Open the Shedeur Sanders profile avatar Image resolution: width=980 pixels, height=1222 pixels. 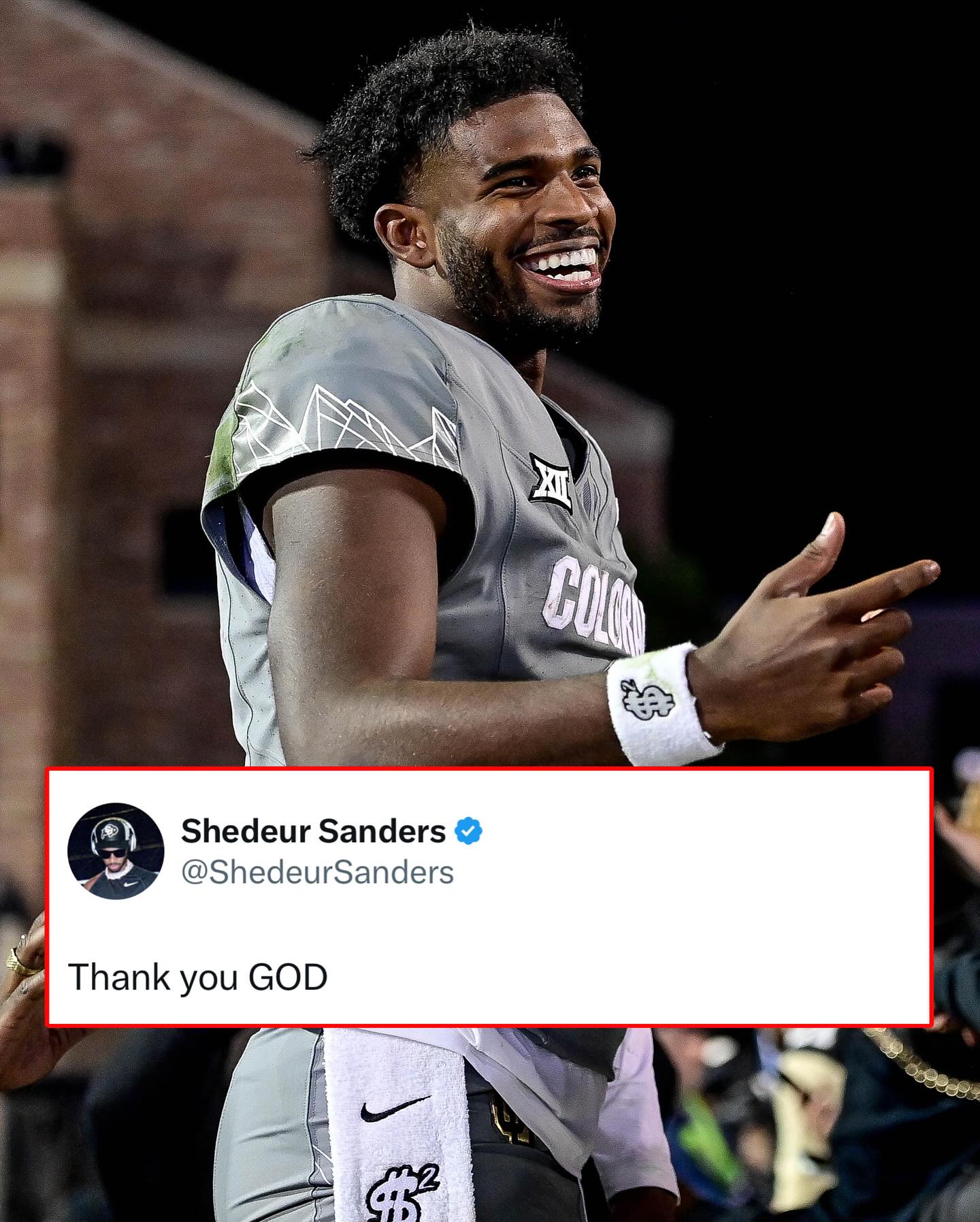116,851
